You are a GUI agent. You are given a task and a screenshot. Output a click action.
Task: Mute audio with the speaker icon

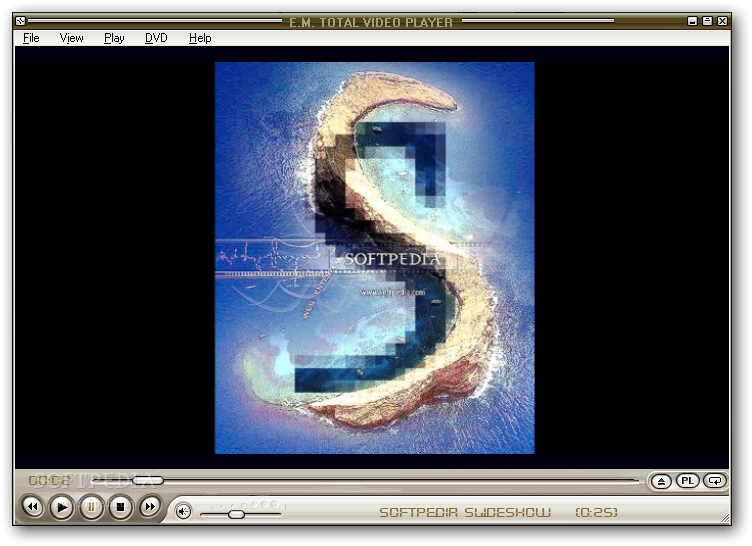point(183,512)
